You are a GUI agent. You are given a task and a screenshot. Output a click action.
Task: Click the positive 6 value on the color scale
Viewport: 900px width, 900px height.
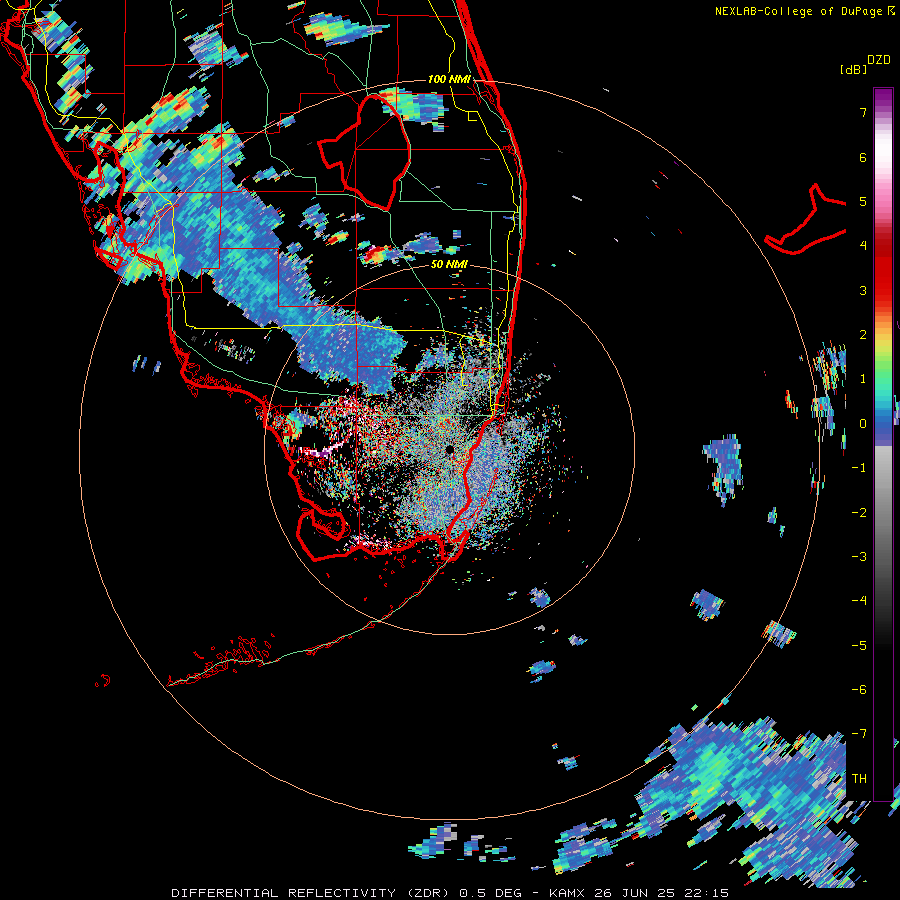863,157
